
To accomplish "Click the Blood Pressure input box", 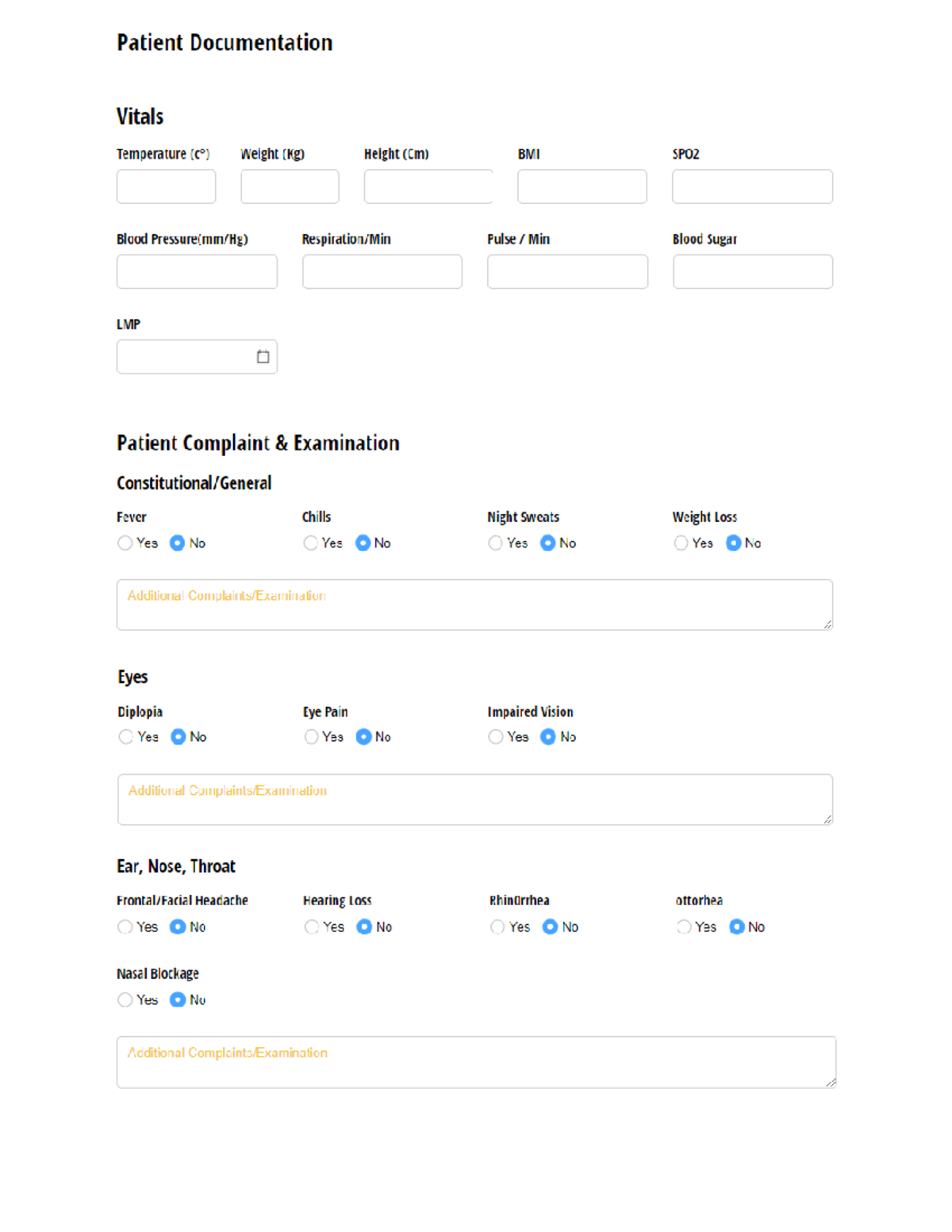I will pyautogui.click(x=197, y=272).
